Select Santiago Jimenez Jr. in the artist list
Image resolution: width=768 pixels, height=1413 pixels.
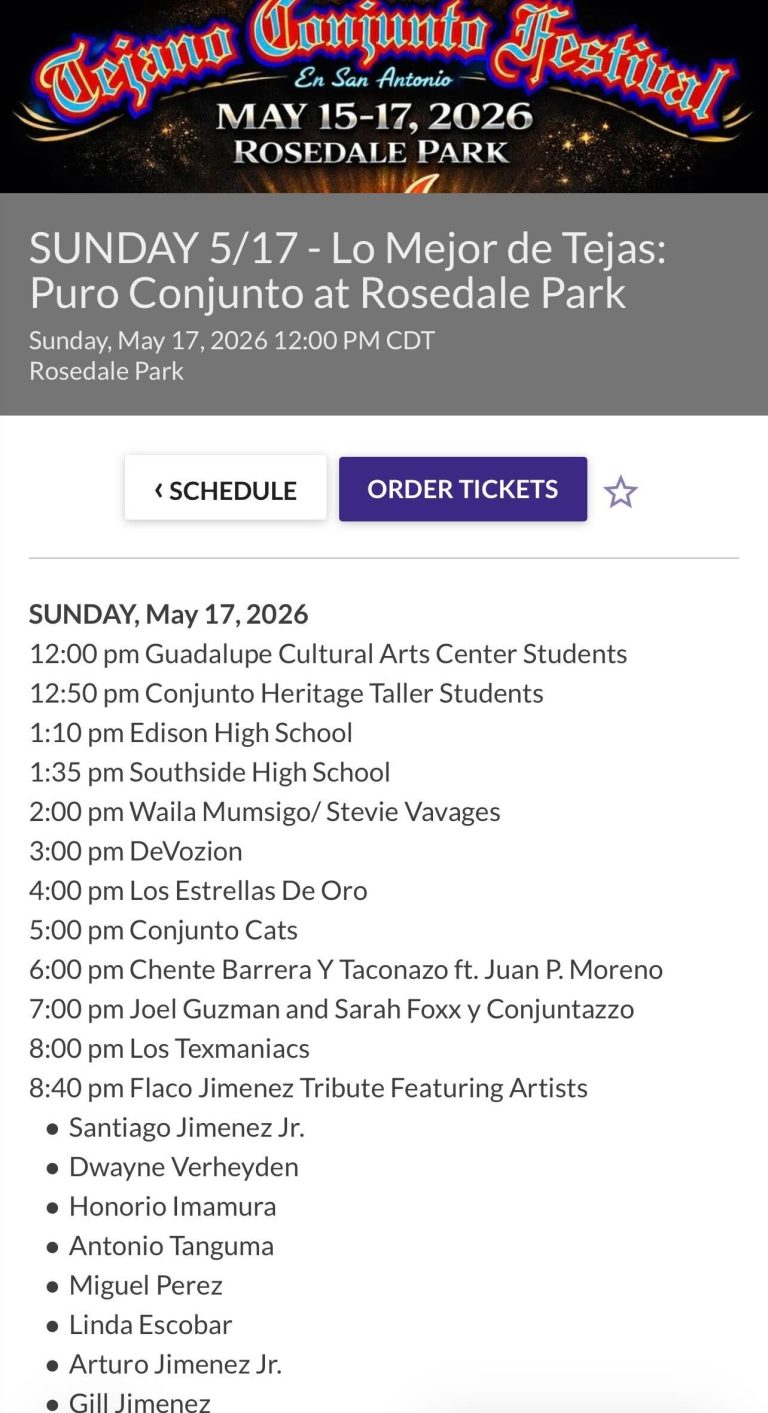coord(186,1127)
